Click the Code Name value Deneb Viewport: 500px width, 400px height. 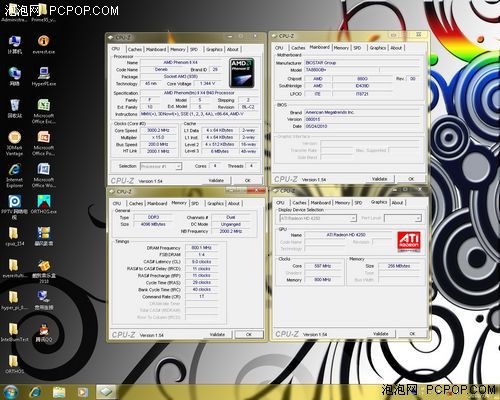coord(161,69)
